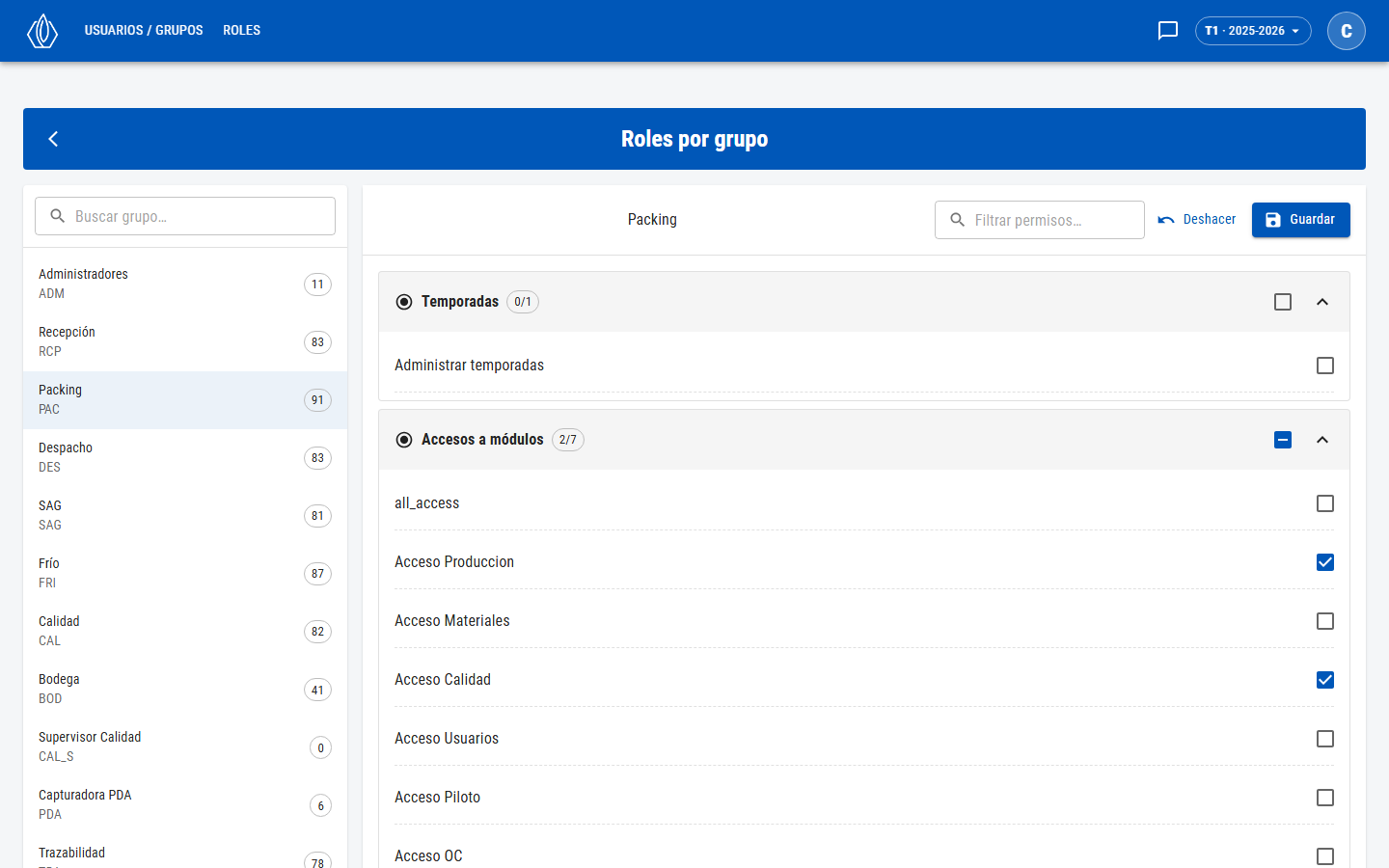Undo changes with Deshacer
This screenshot has width=1389, height=868.
pos(1196,220)
